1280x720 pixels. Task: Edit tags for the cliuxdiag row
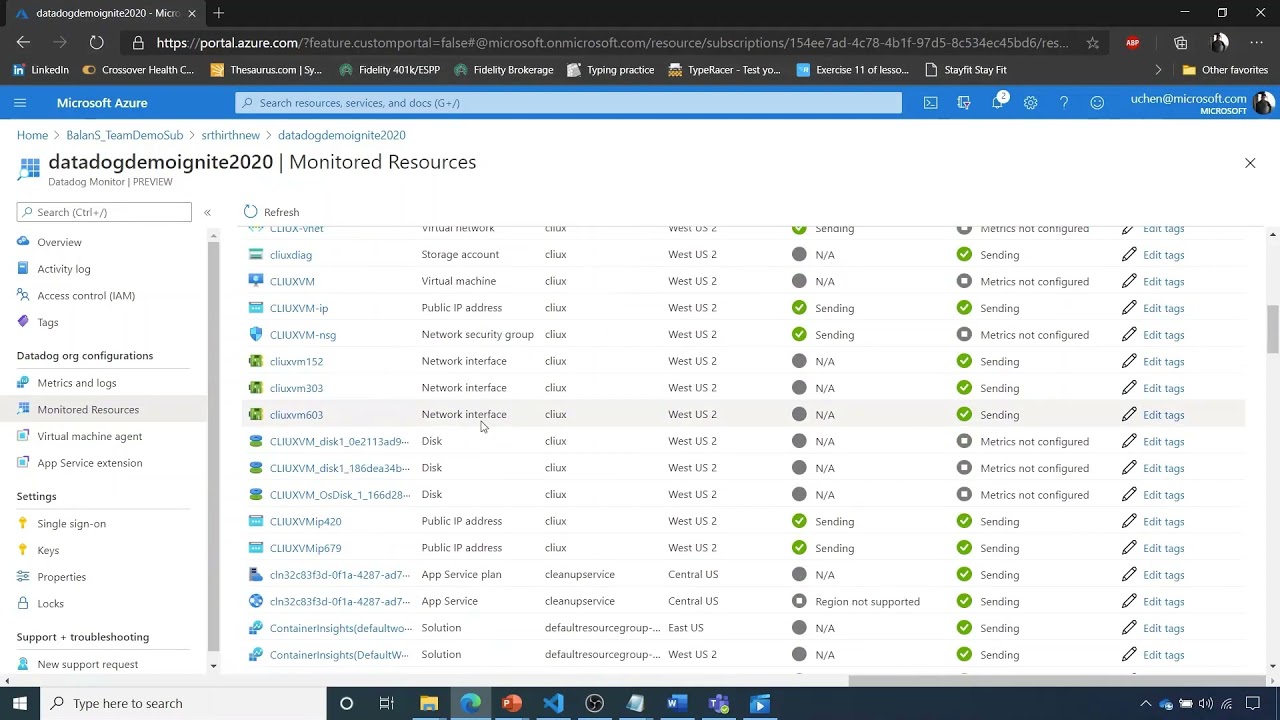(1163, 255)
